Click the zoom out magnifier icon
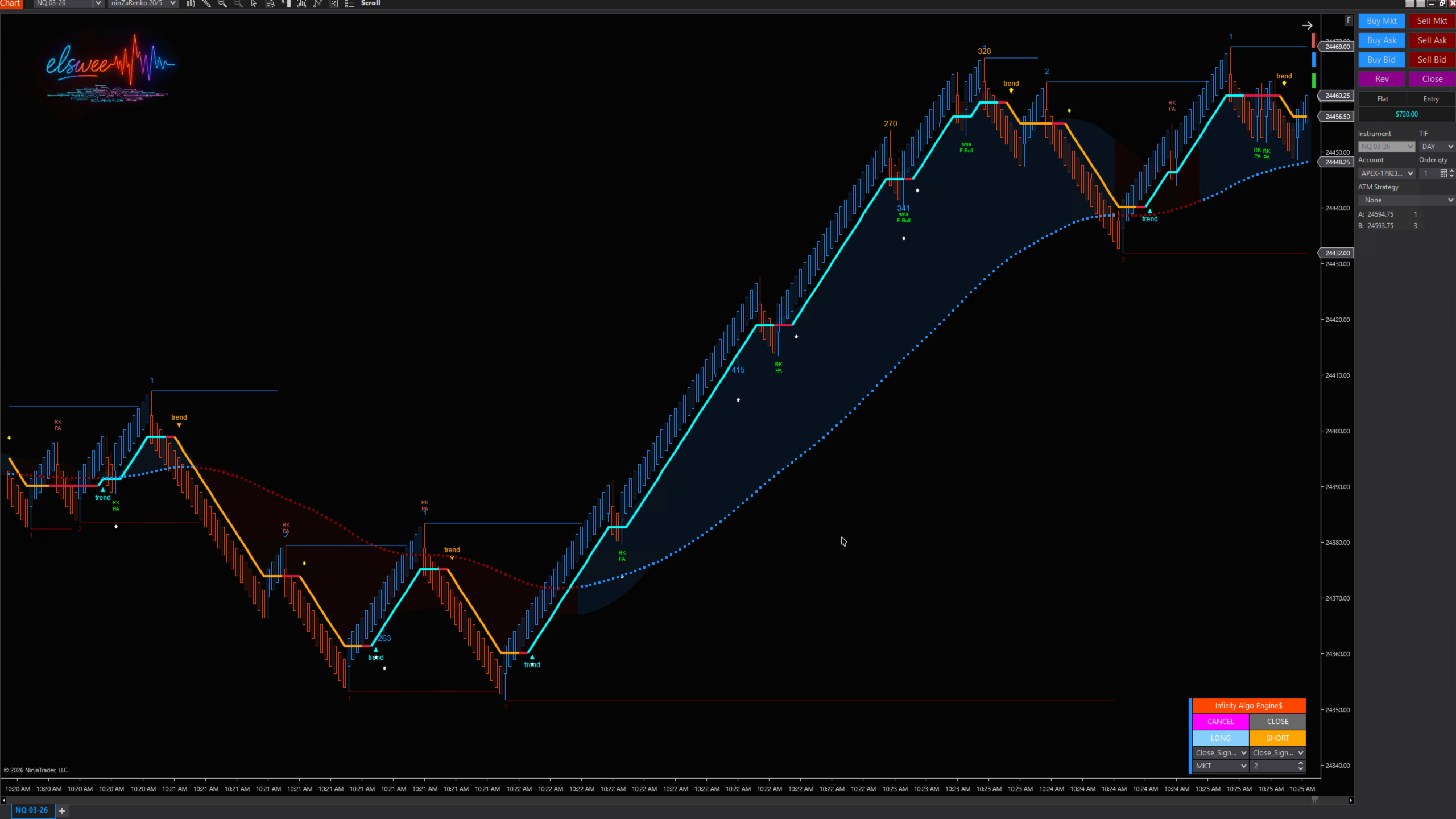This screenshot has height=819, width=1456. [238, 3]
